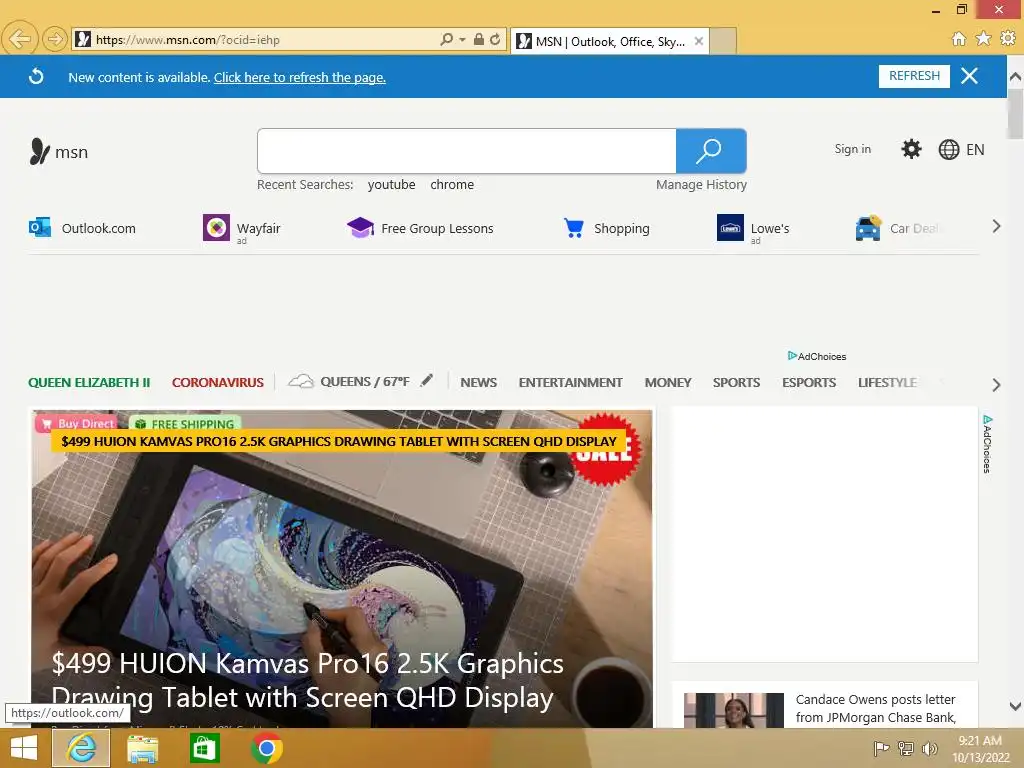
Task: Click the address bar search magnifier icon
Action: coord(446,39)
